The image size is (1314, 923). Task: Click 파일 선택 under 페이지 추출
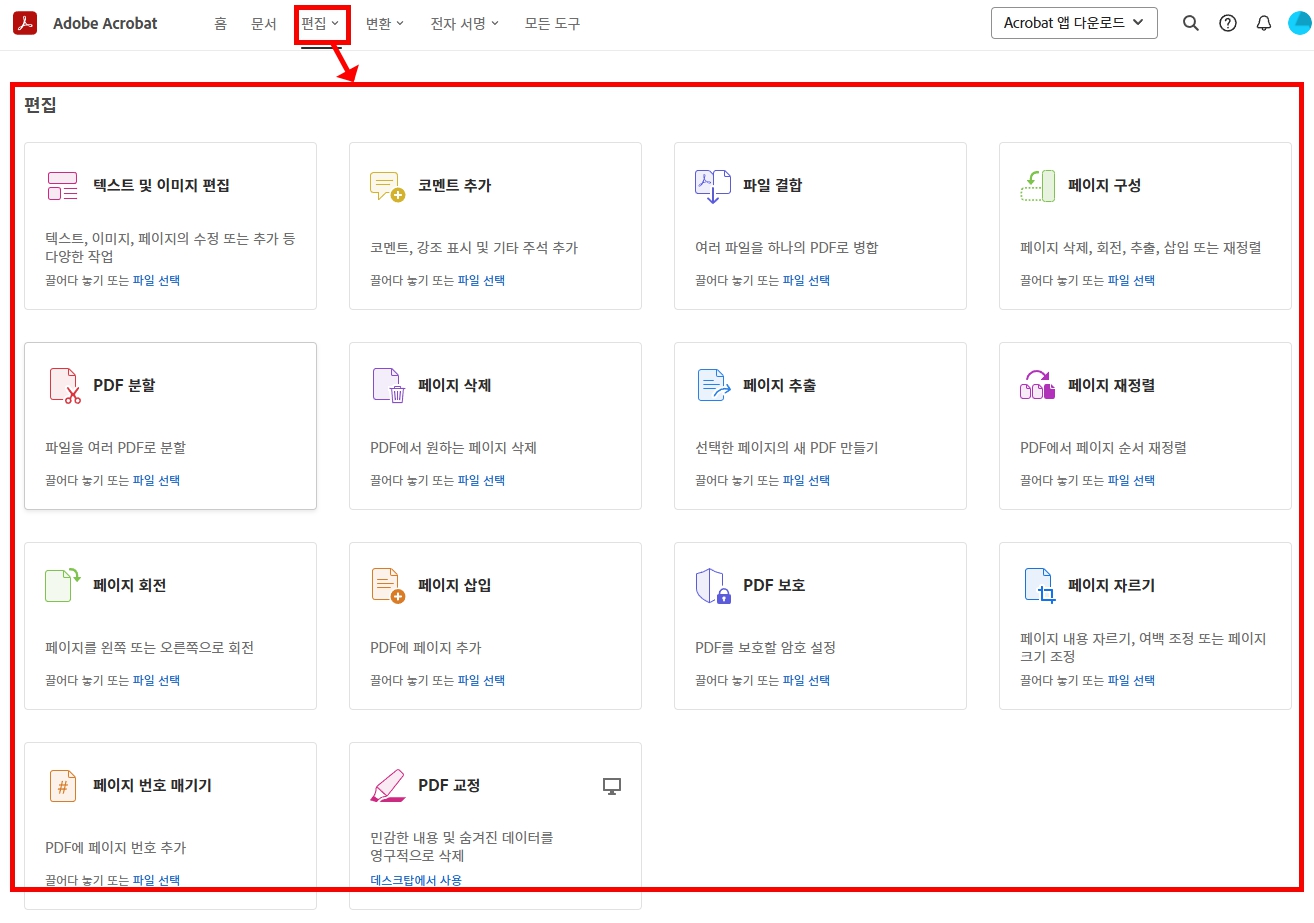click(807, 480)
